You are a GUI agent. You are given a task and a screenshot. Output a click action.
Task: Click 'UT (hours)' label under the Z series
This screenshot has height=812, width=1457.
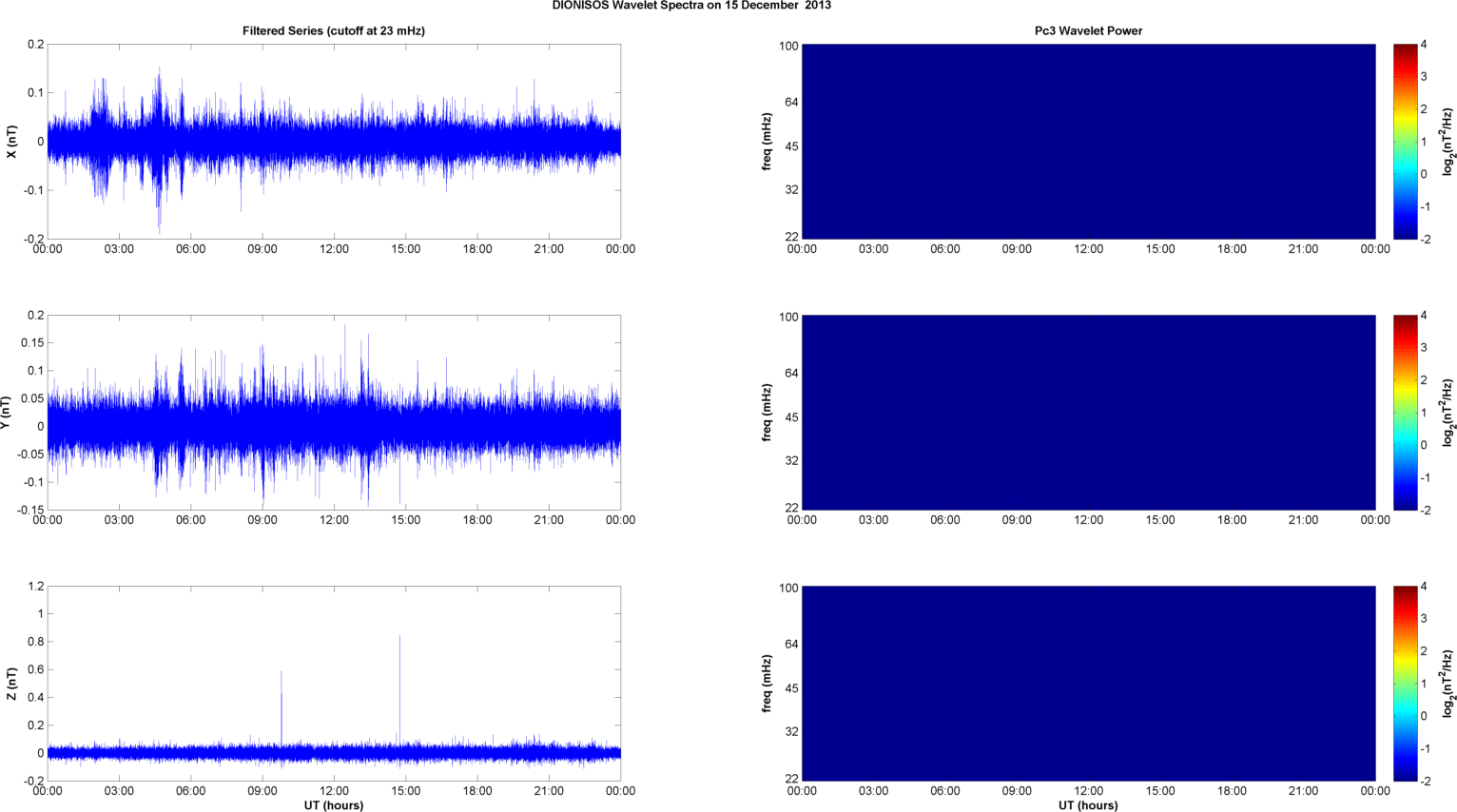pos(334,805)
